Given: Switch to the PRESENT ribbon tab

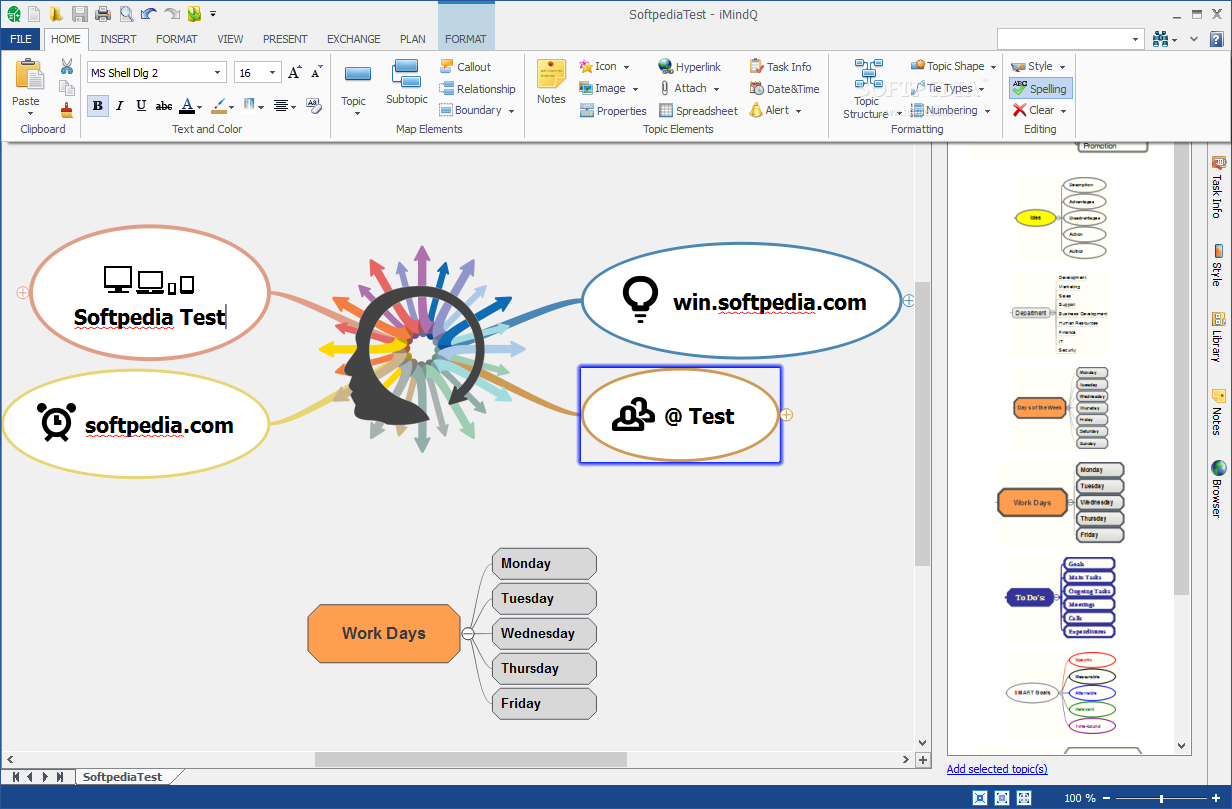Looking at the screenshot, I should point(285,39).
